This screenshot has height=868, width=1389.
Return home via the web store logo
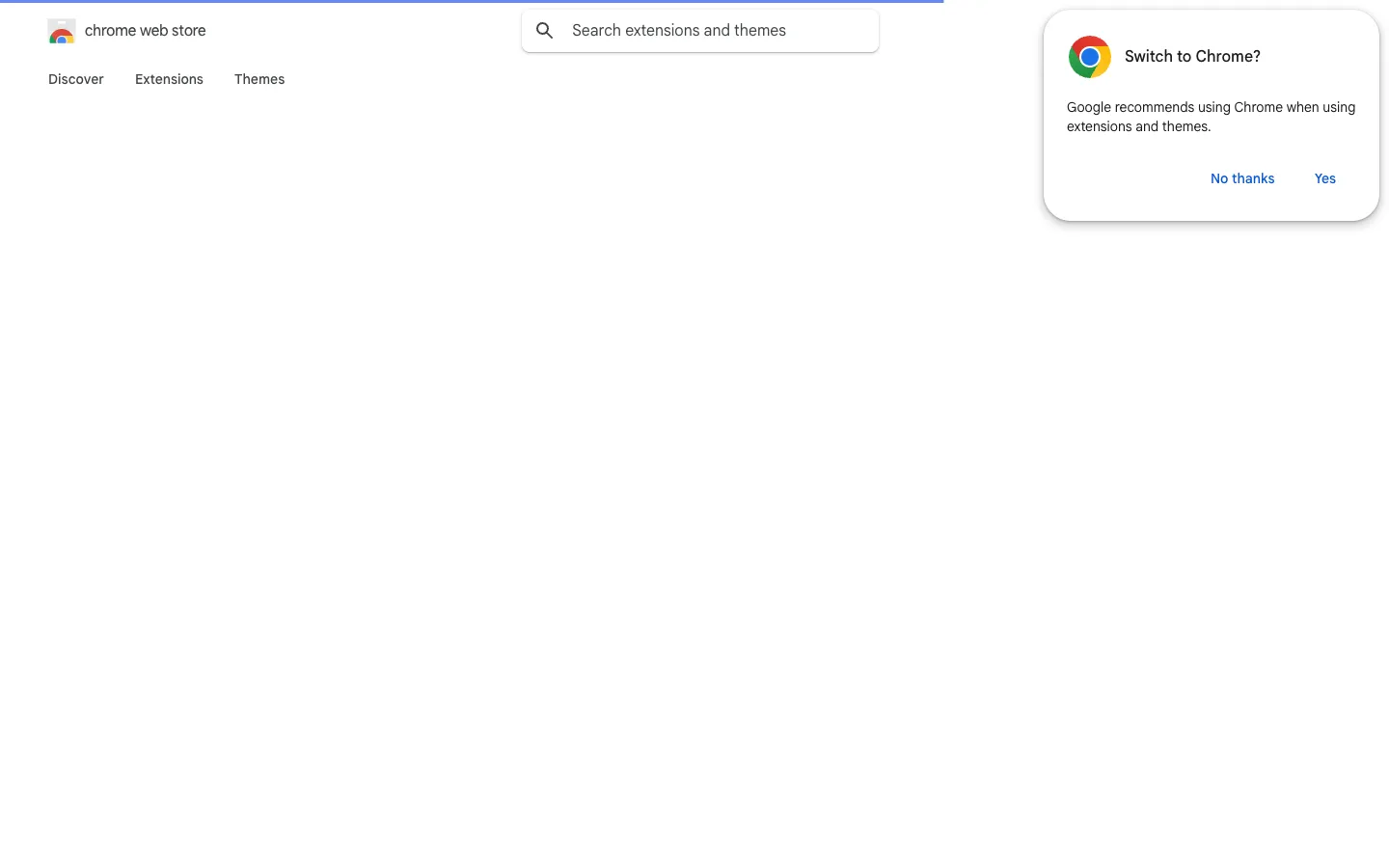pyautogui.click(x=62, y=31)
